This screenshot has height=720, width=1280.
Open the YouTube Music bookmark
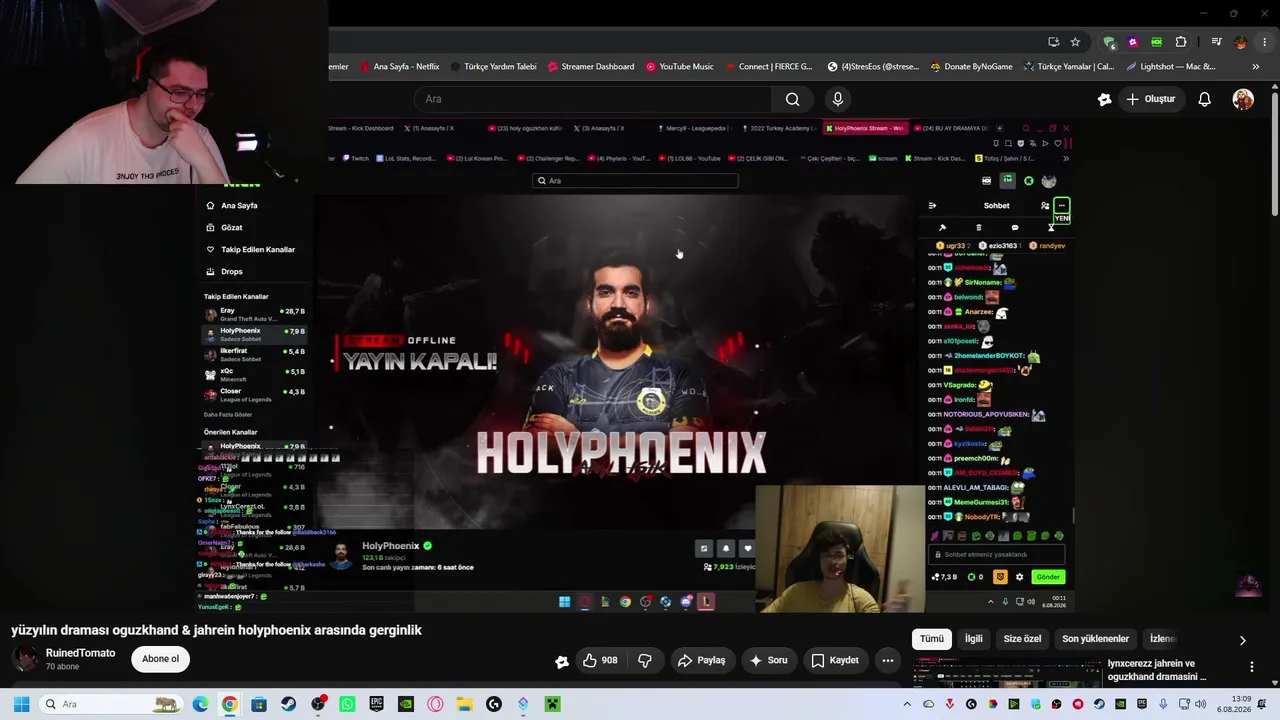pyautogui.click(x=680, y=67)
